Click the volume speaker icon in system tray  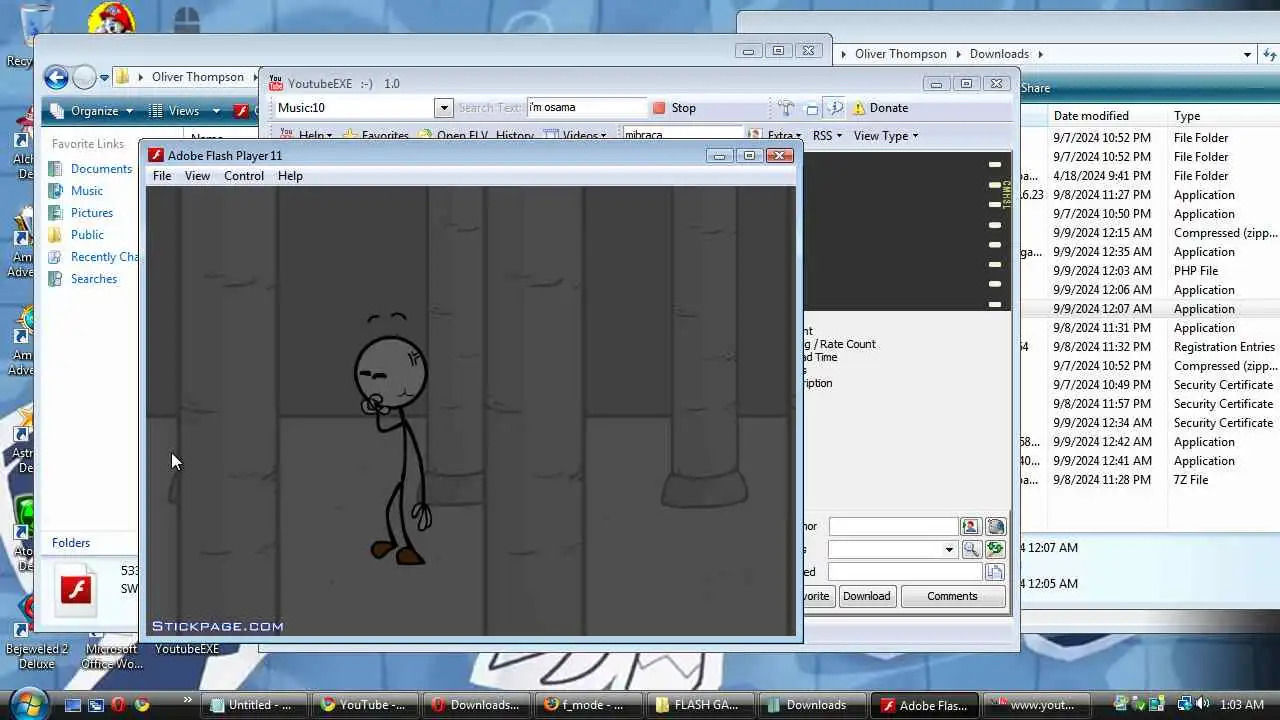[x=1203, y=705]
